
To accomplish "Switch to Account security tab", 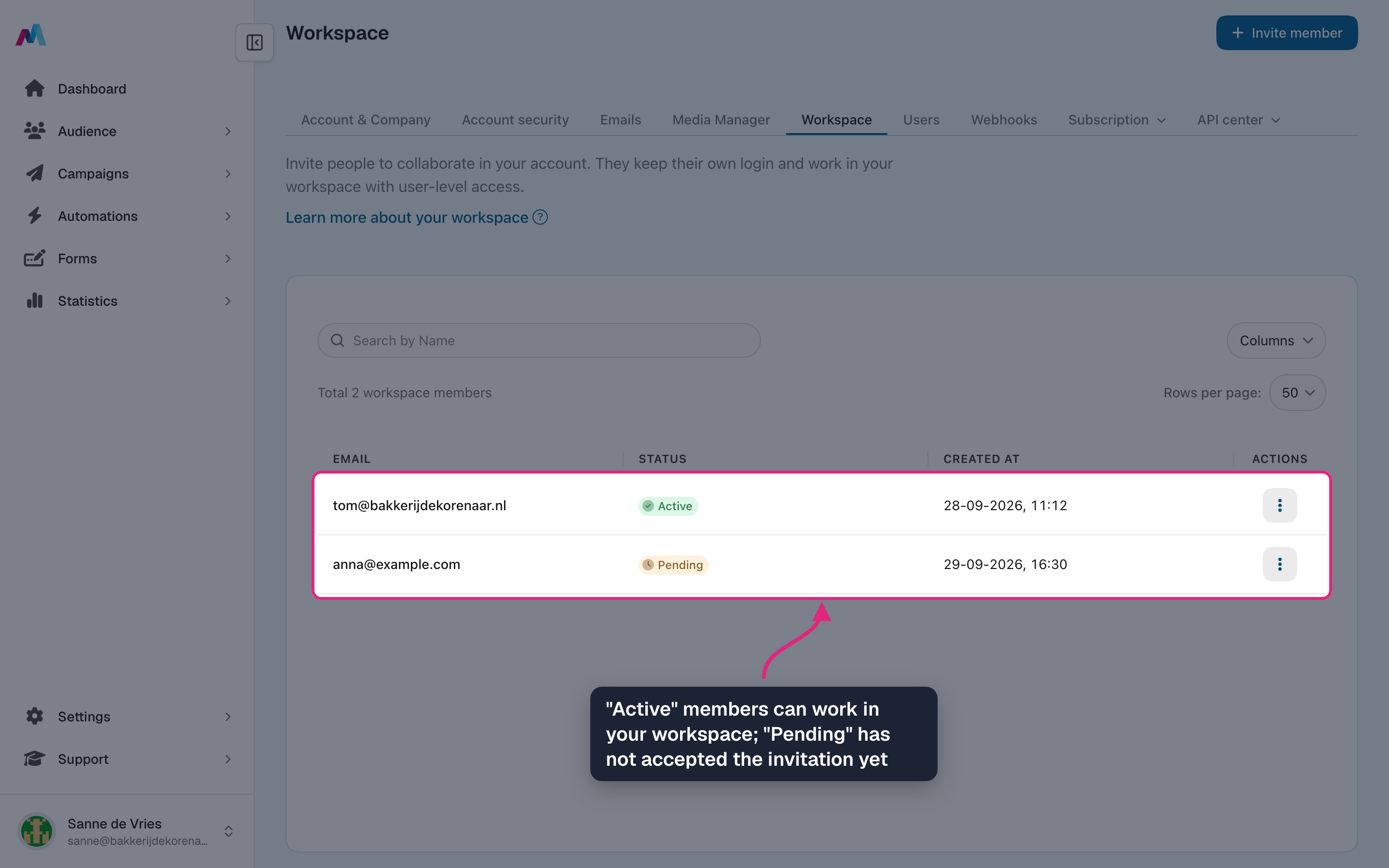I will pos(515,120).
